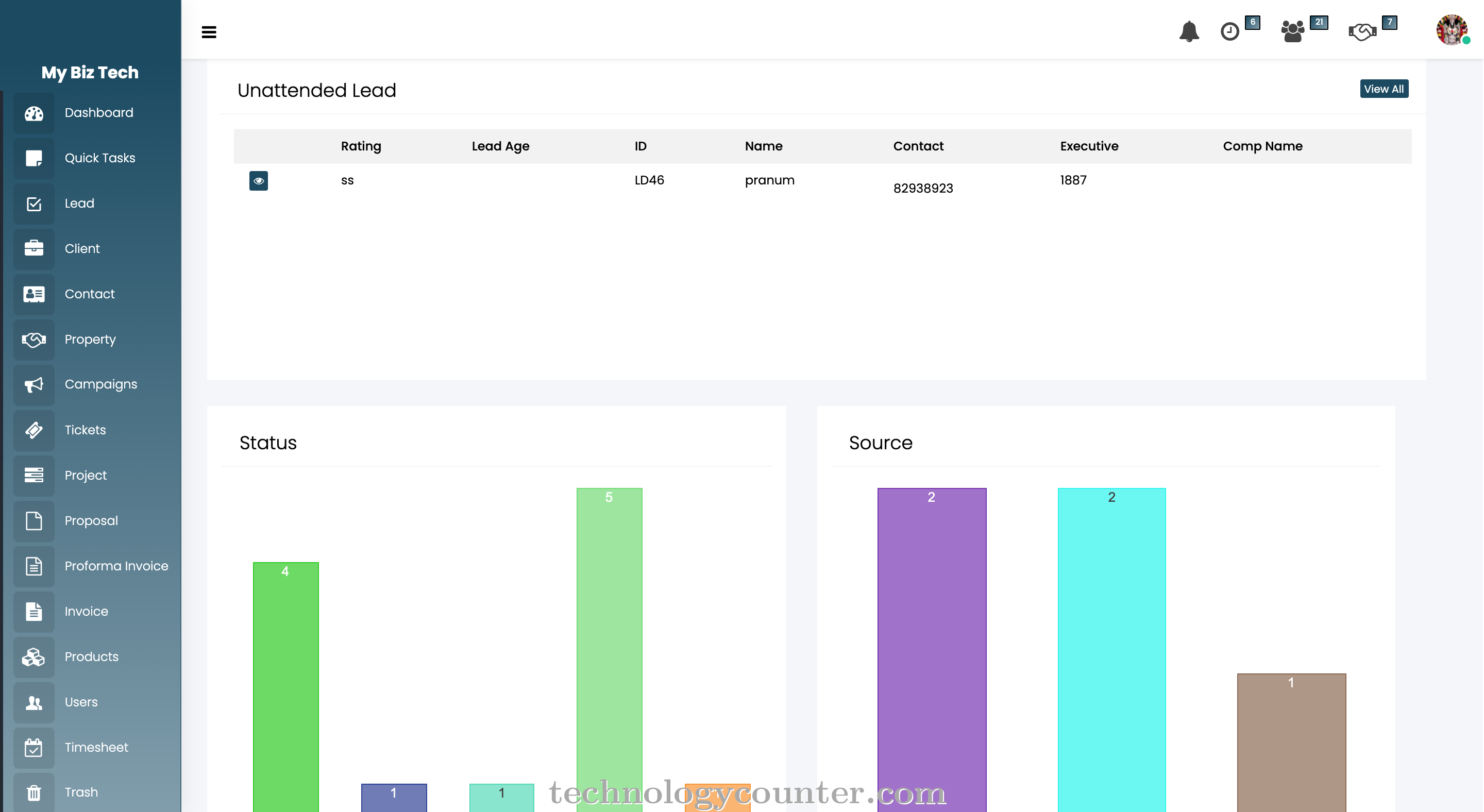Click the Contact column header
The height and width of the screenshot is (812, 1484).
918,146
